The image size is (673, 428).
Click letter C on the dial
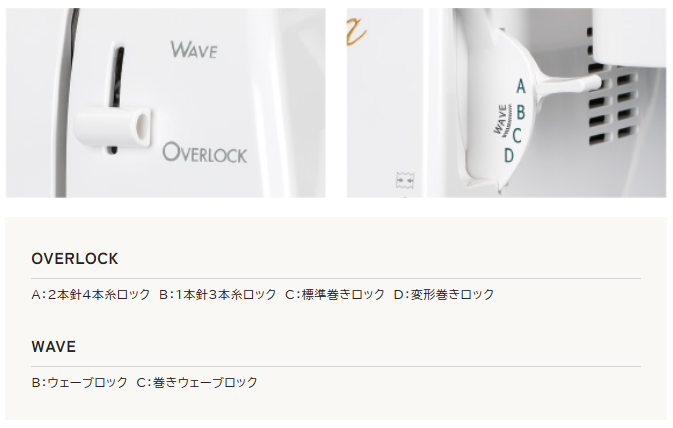point(517,136)
